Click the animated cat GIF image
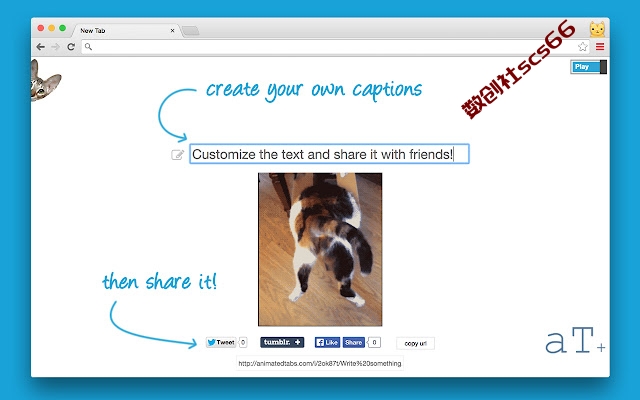The image size is (640, 400). click(320, 249)
